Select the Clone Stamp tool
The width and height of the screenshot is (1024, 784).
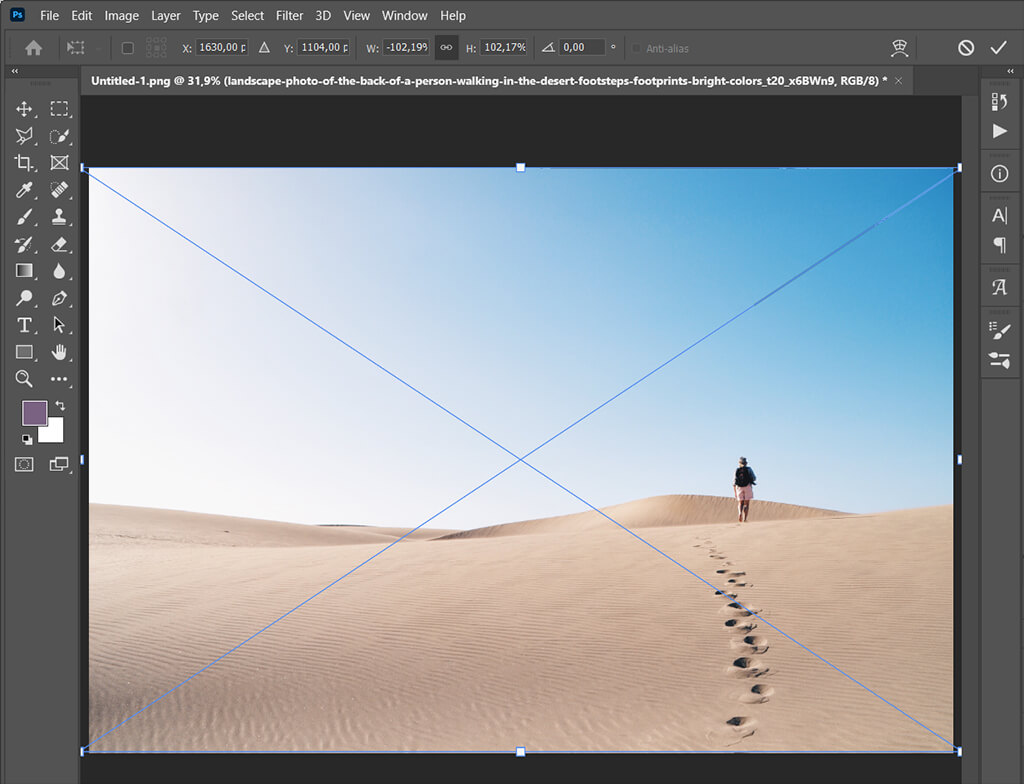(x=59, y=217)
